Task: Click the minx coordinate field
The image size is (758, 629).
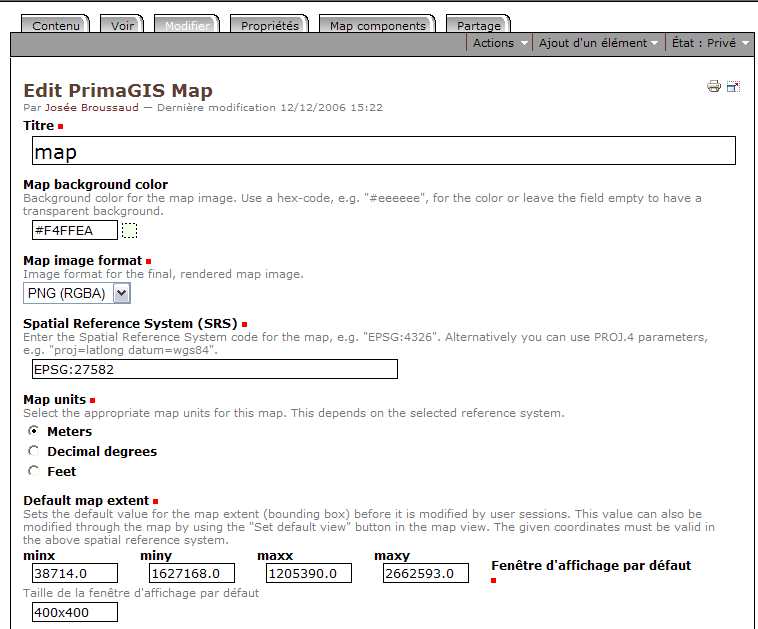Action: [x=75, y=573]
